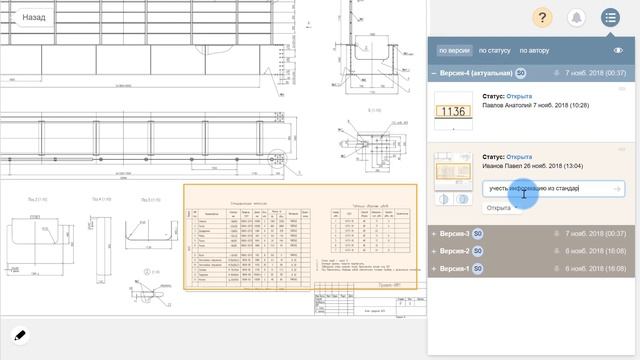Image resolution: width=640 pixels, height=360 pixels.
Task: Click the Назад back button
Action: (33, 18)
